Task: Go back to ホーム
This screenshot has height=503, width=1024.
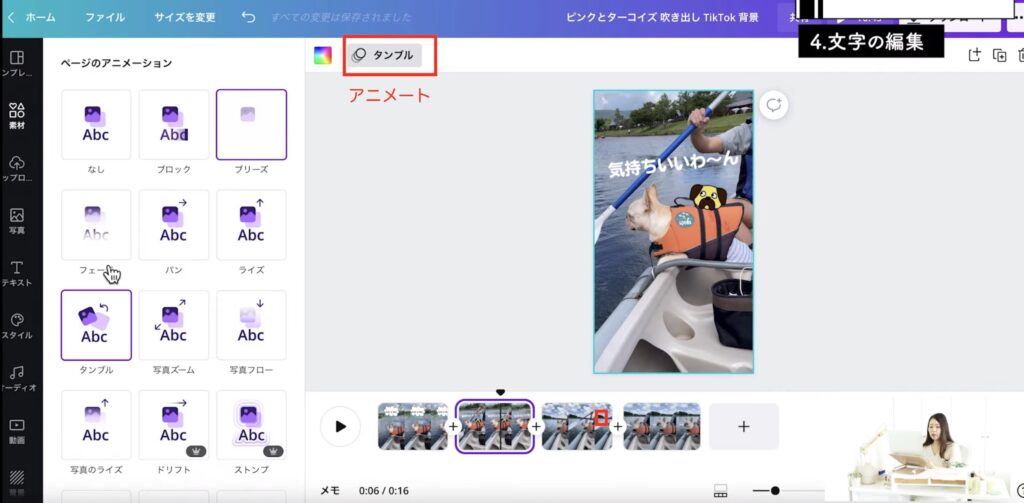Action: 32,18
